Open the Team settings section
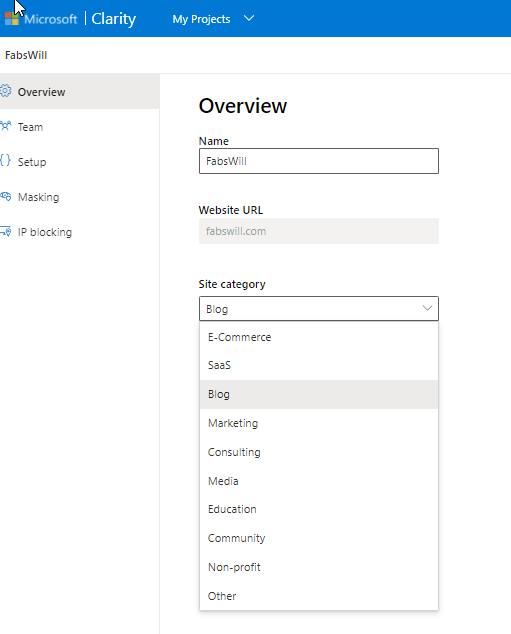 [x=79, y=127]
